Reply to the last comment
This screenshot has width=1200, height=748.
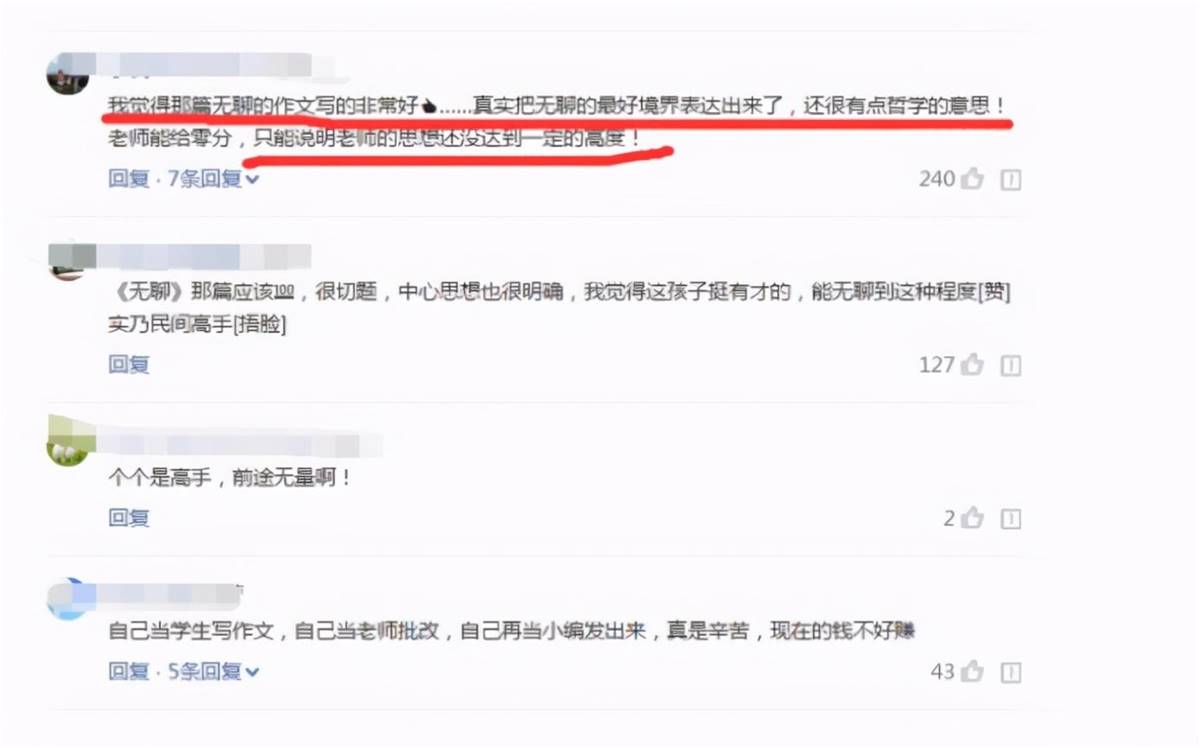click(129, 671)
